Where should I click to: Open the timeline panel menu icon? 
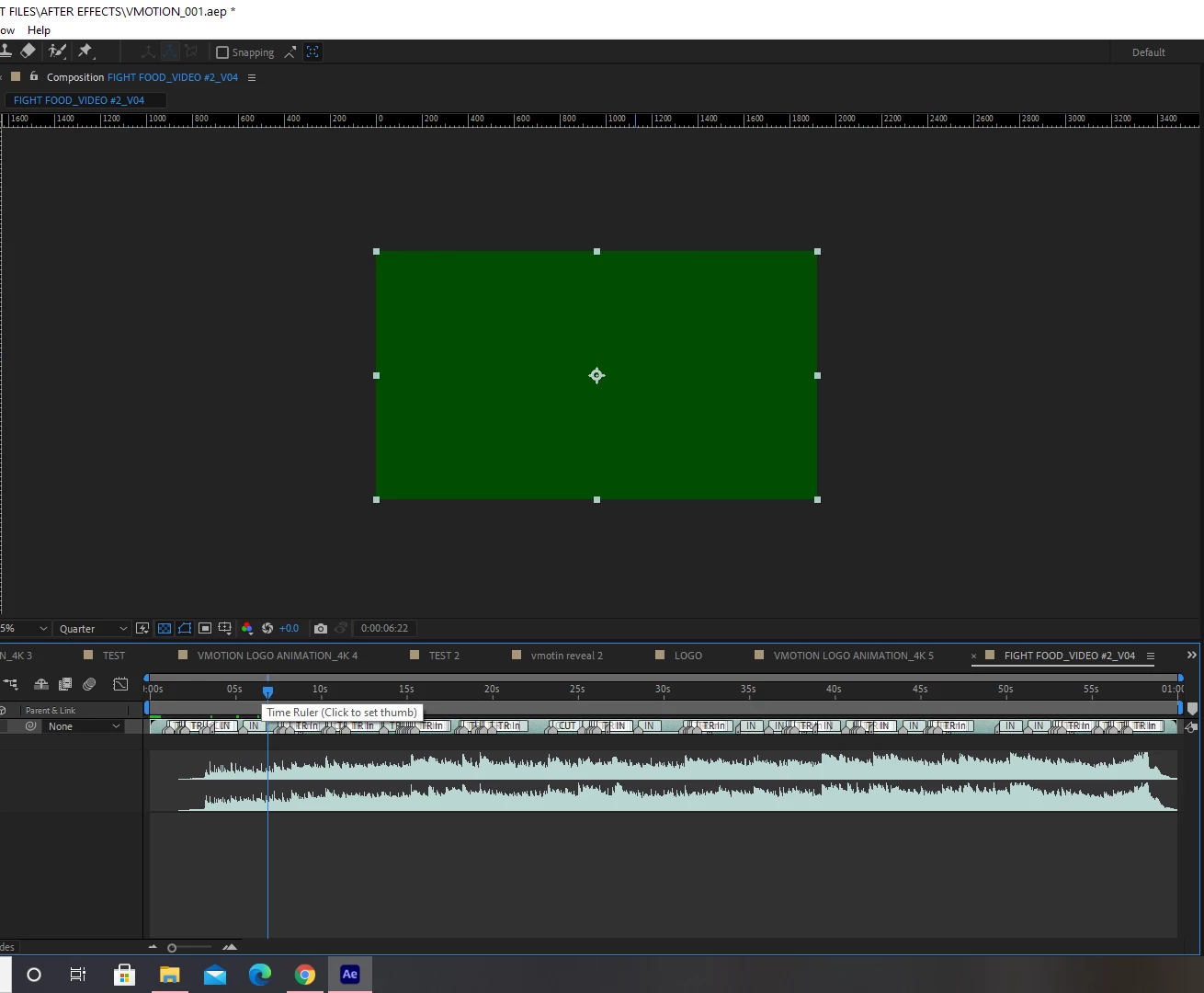coord(1150,656)
